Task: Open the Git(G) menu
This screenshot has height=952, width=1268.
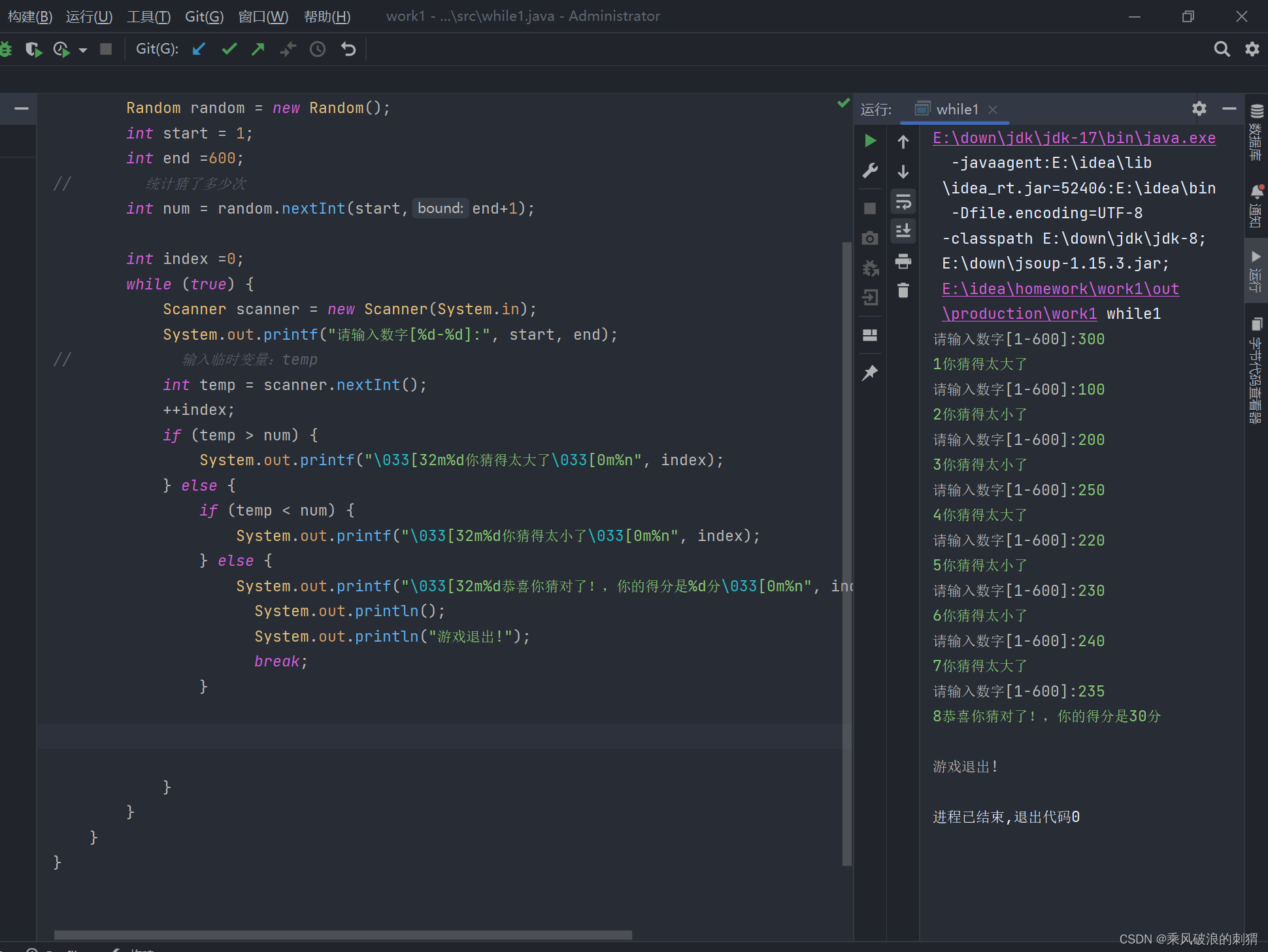Action: [x=204, y=16]
